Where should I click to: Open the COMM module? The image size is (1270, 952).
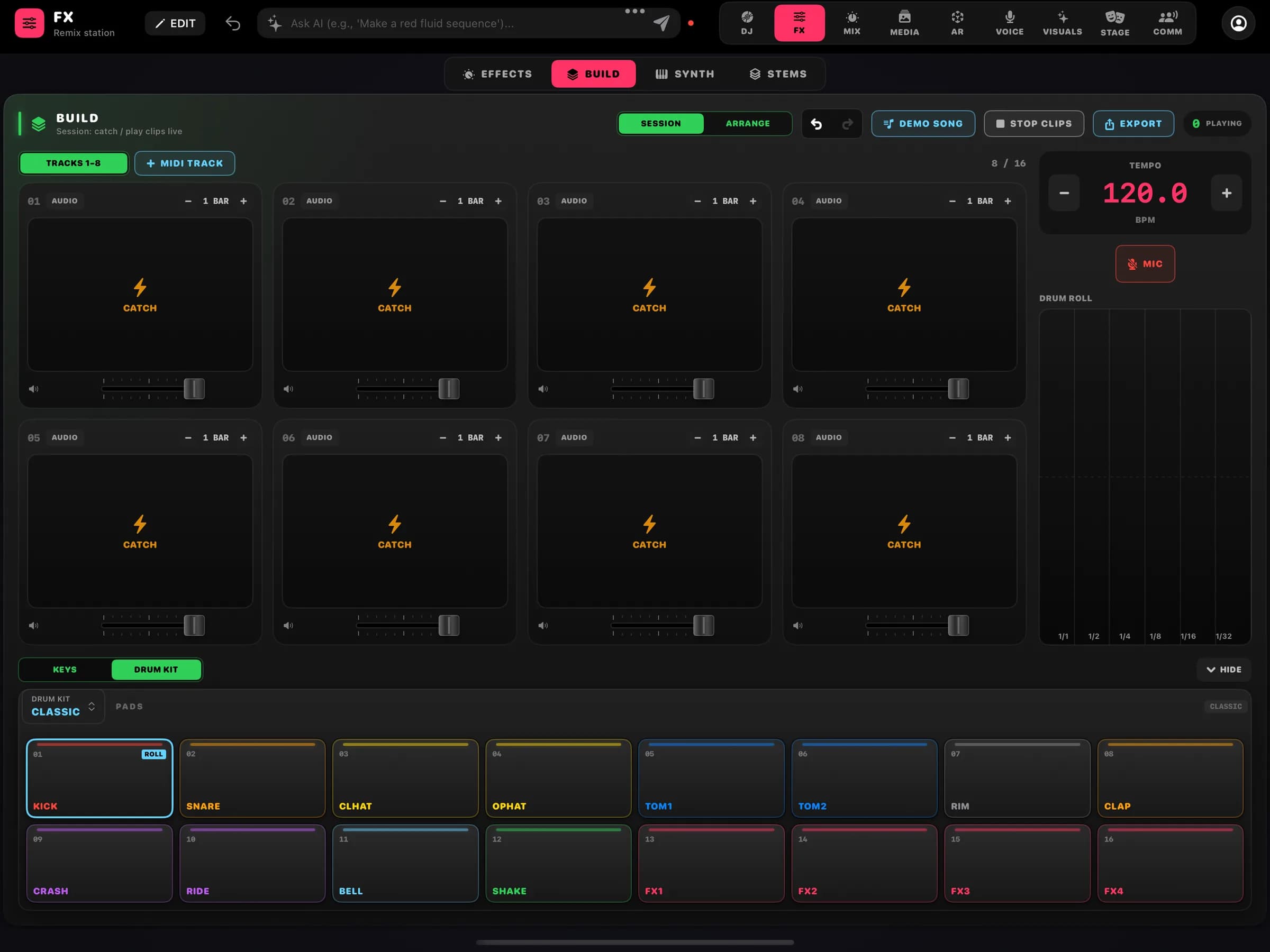coord(1167,23)
